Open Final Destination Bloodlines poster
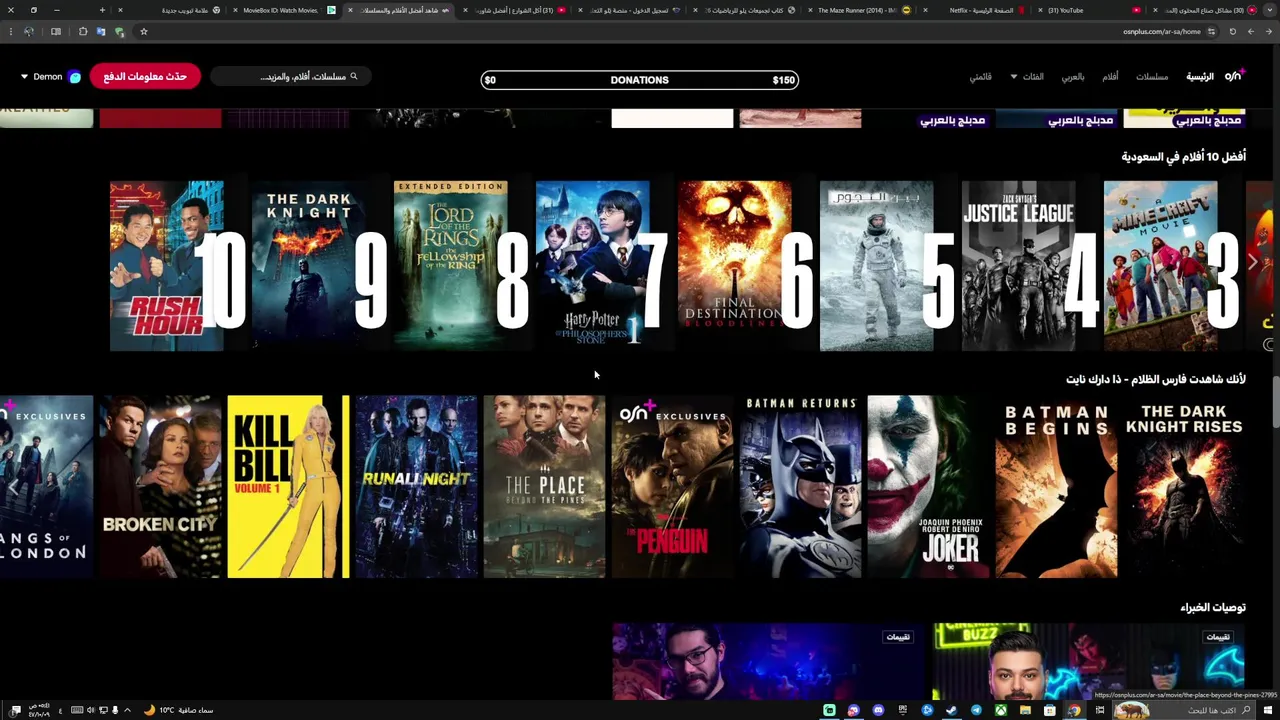1280x720 pixels. (735, 266)
